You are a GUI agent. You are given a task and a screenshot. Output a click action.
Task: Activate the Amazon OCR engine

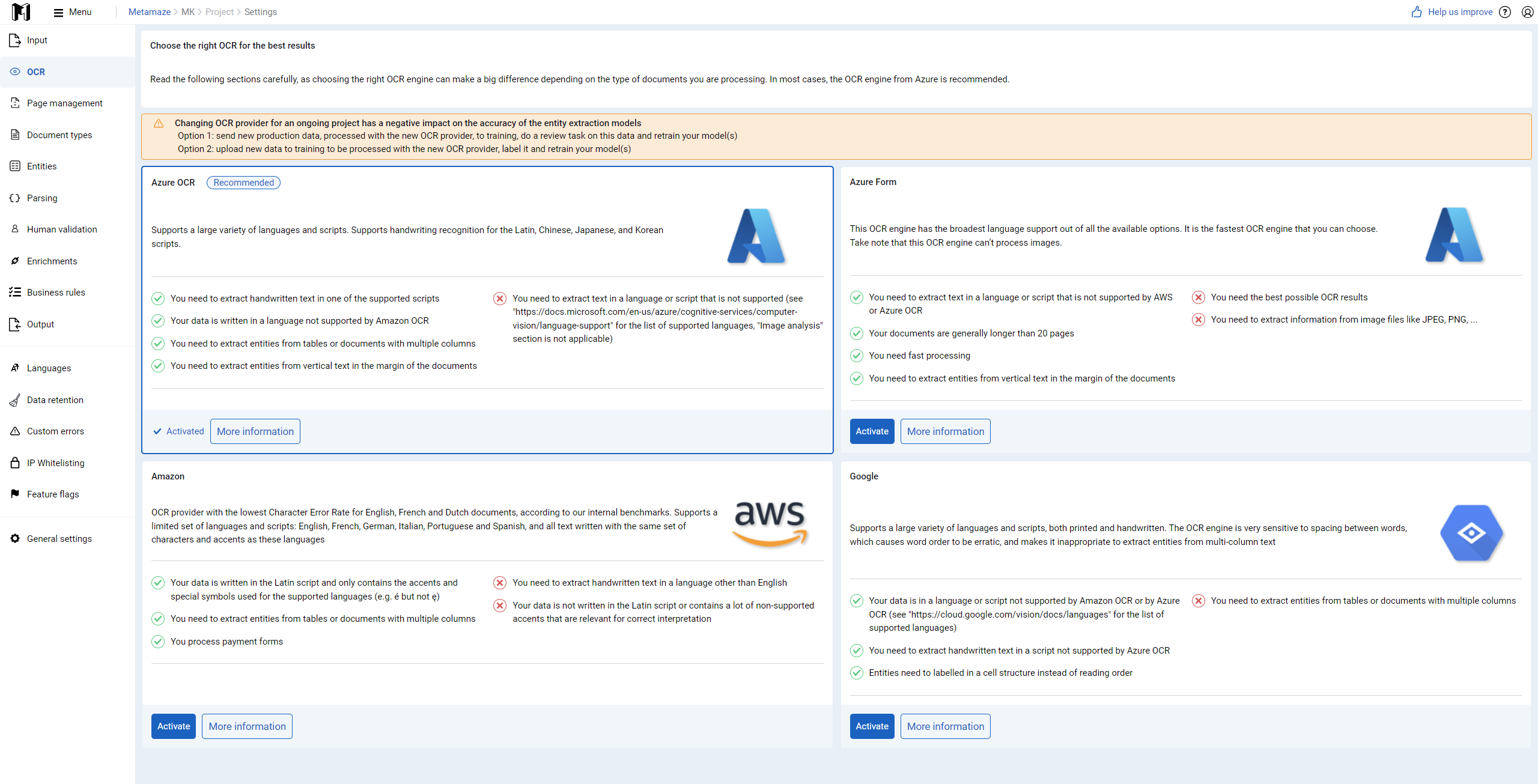[x=174, y=726]
